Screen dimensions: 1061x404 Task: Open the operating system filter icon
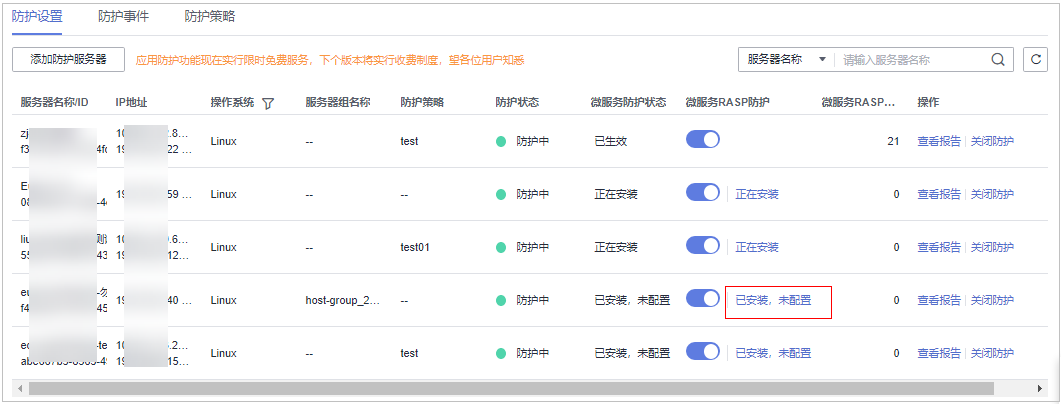268,103
